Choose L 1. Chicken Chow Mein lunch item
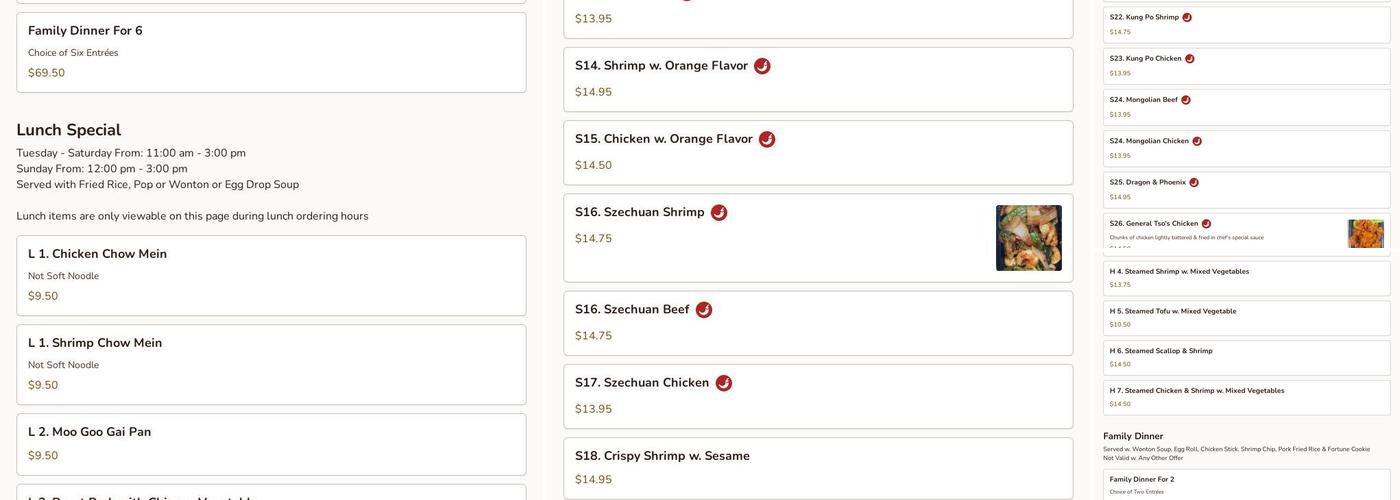The height and width of the screenshot is (500, 1400). pyautogui.click(x=271, y=275)
